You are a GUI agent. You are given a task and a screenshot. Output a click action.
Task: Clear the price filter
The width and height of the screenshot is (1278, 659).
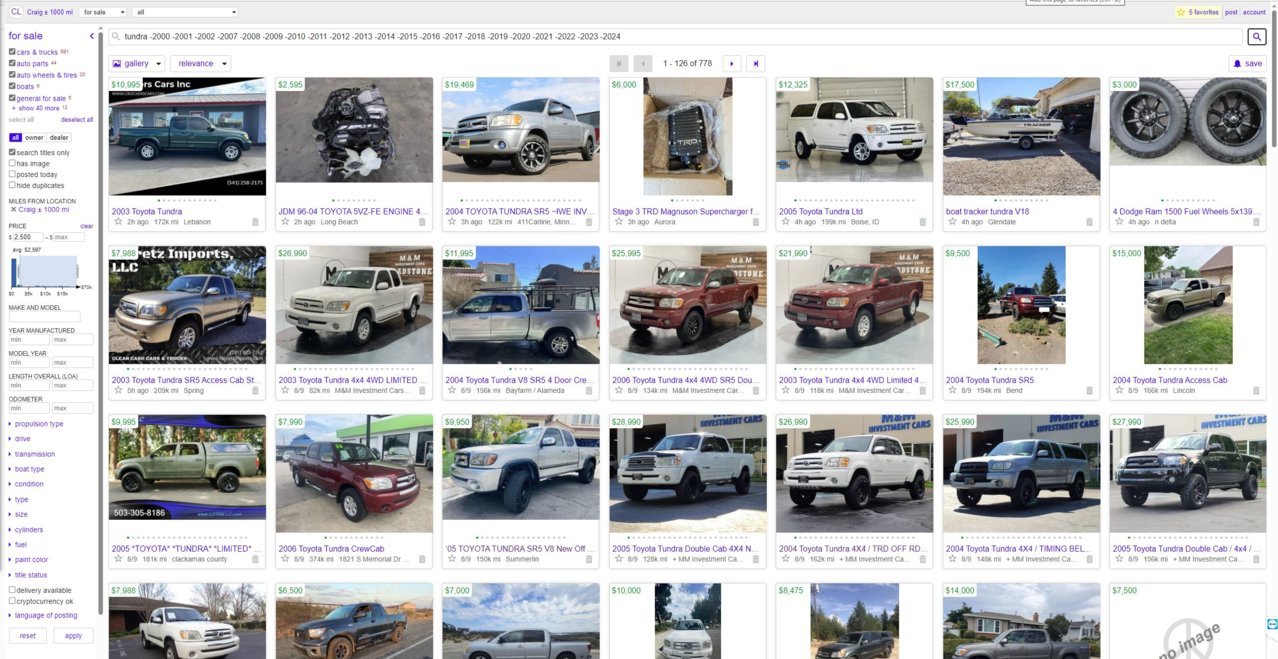tap(87, 226)
